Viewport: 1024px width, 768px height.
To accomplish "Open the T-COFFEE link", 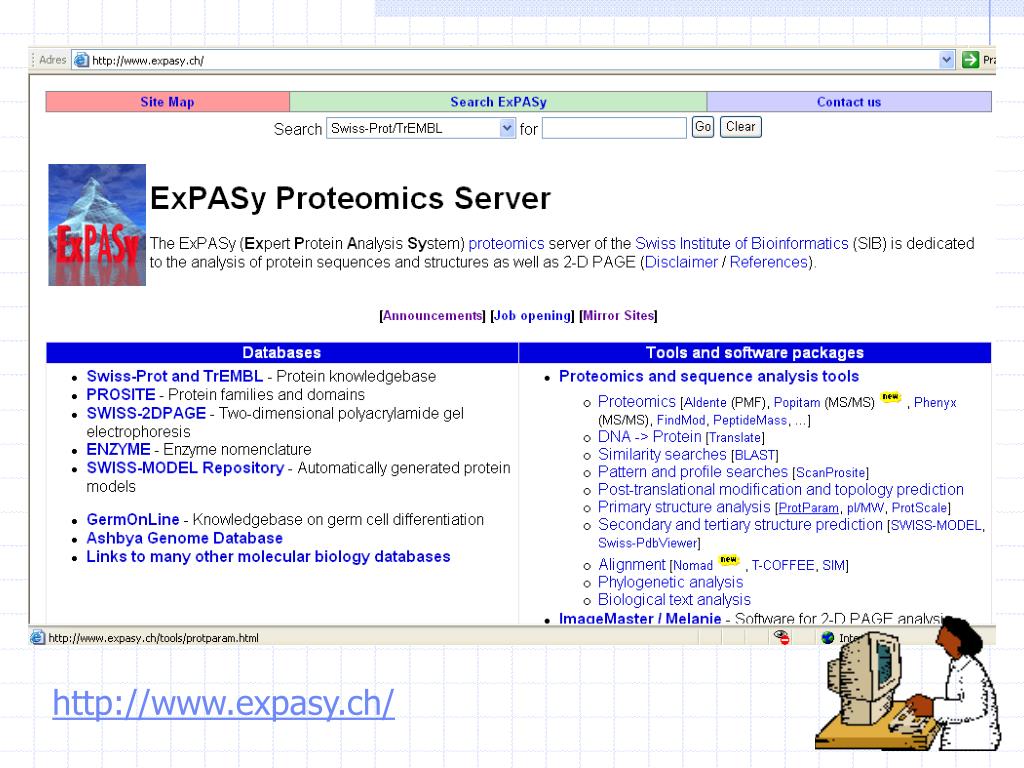I will [782, 566].
